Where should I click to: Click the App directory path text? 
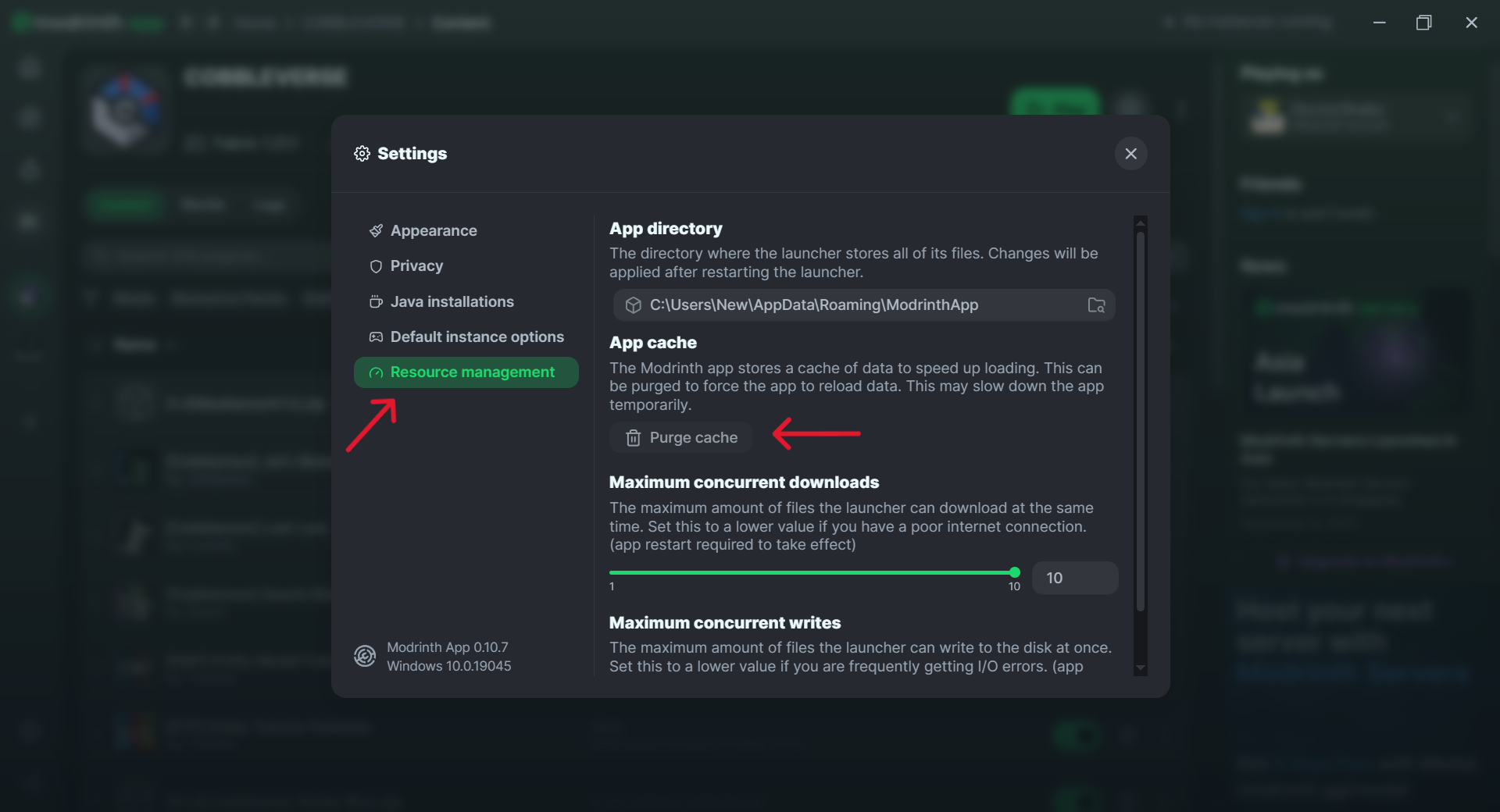coord(813,305)
